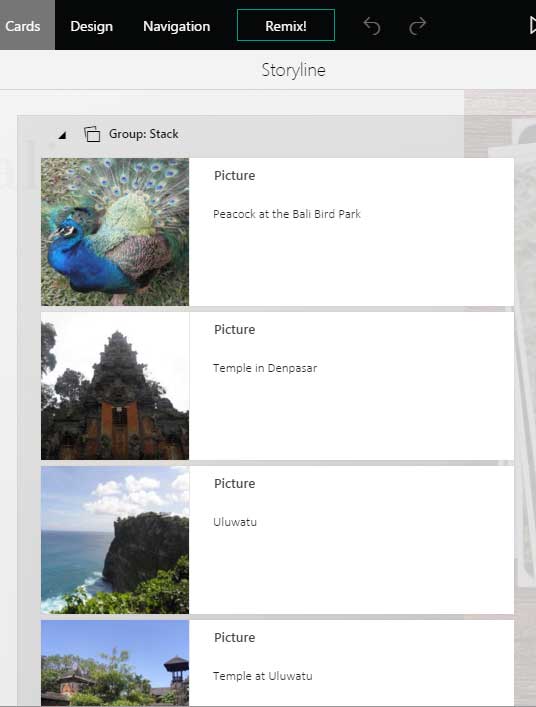Collapse the Group: Stack section
This screenshot has width=536, height=707.
tap(62, 135)
